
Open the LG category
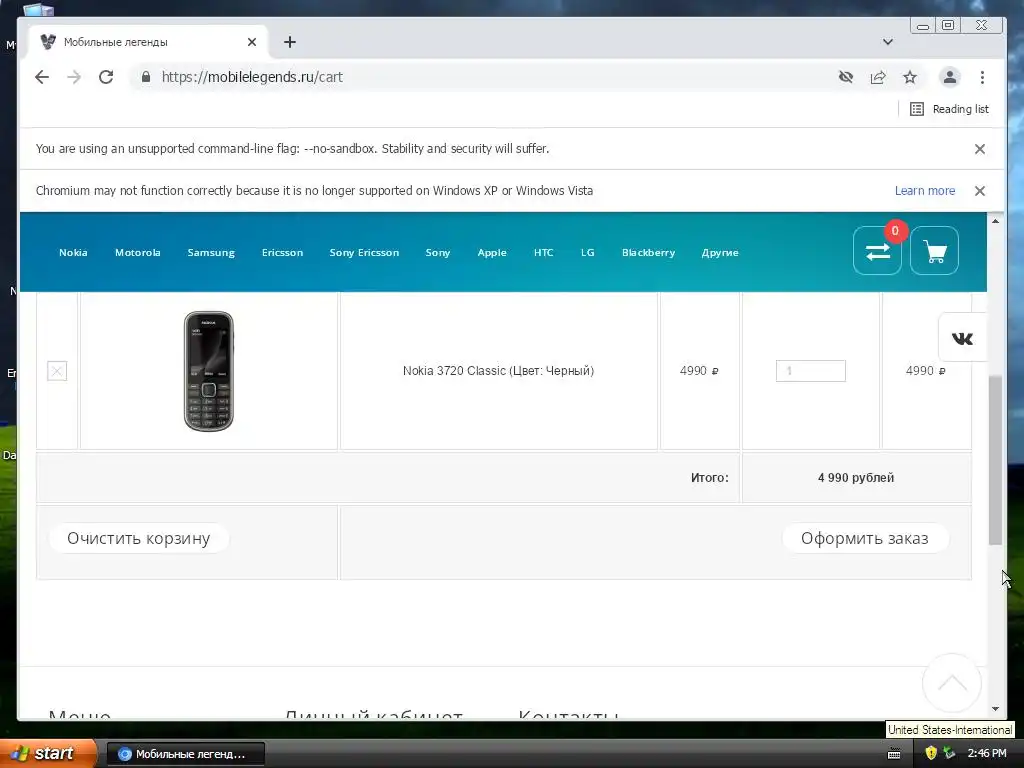pyautogui.click(x=588, y=253)
